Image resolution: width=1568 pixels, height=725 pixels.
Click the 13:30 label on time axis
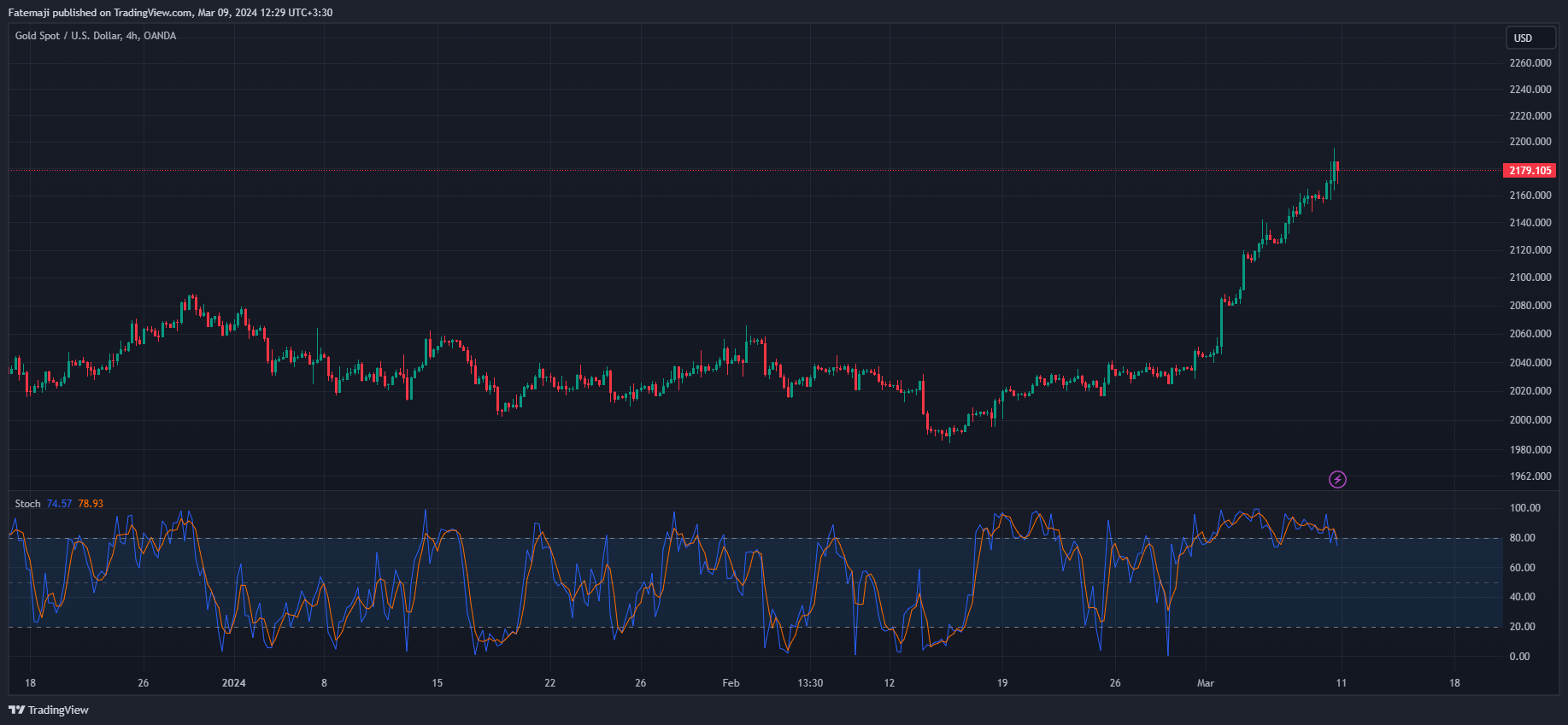click(x=810, y=683)
